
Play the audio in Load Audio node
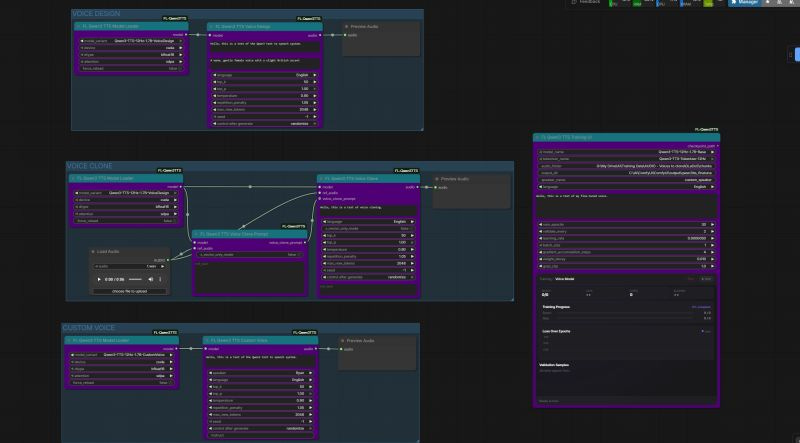(x=98, y=280)
